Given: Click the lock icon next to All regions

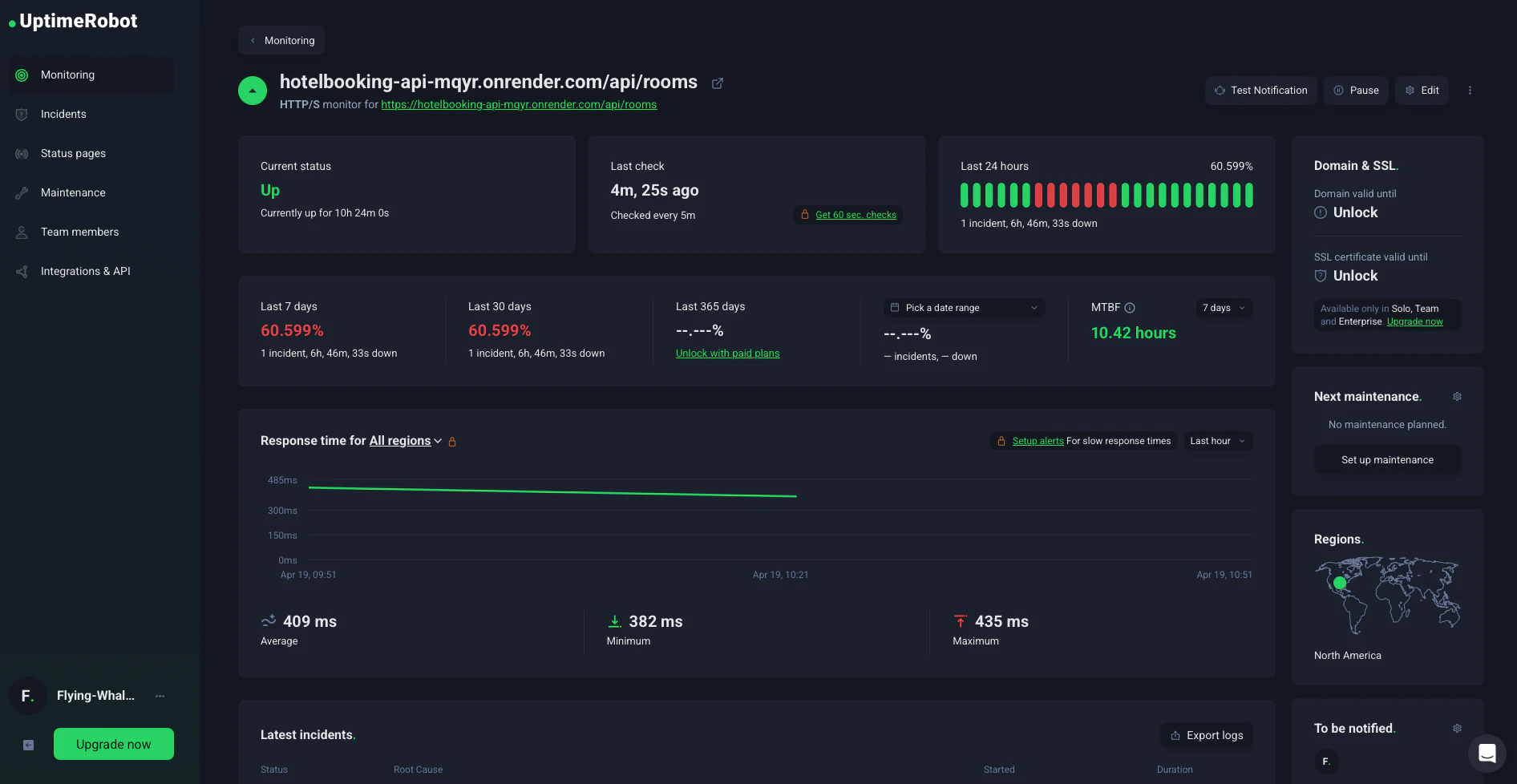Looking at the screenshot, I should (452, 442).
